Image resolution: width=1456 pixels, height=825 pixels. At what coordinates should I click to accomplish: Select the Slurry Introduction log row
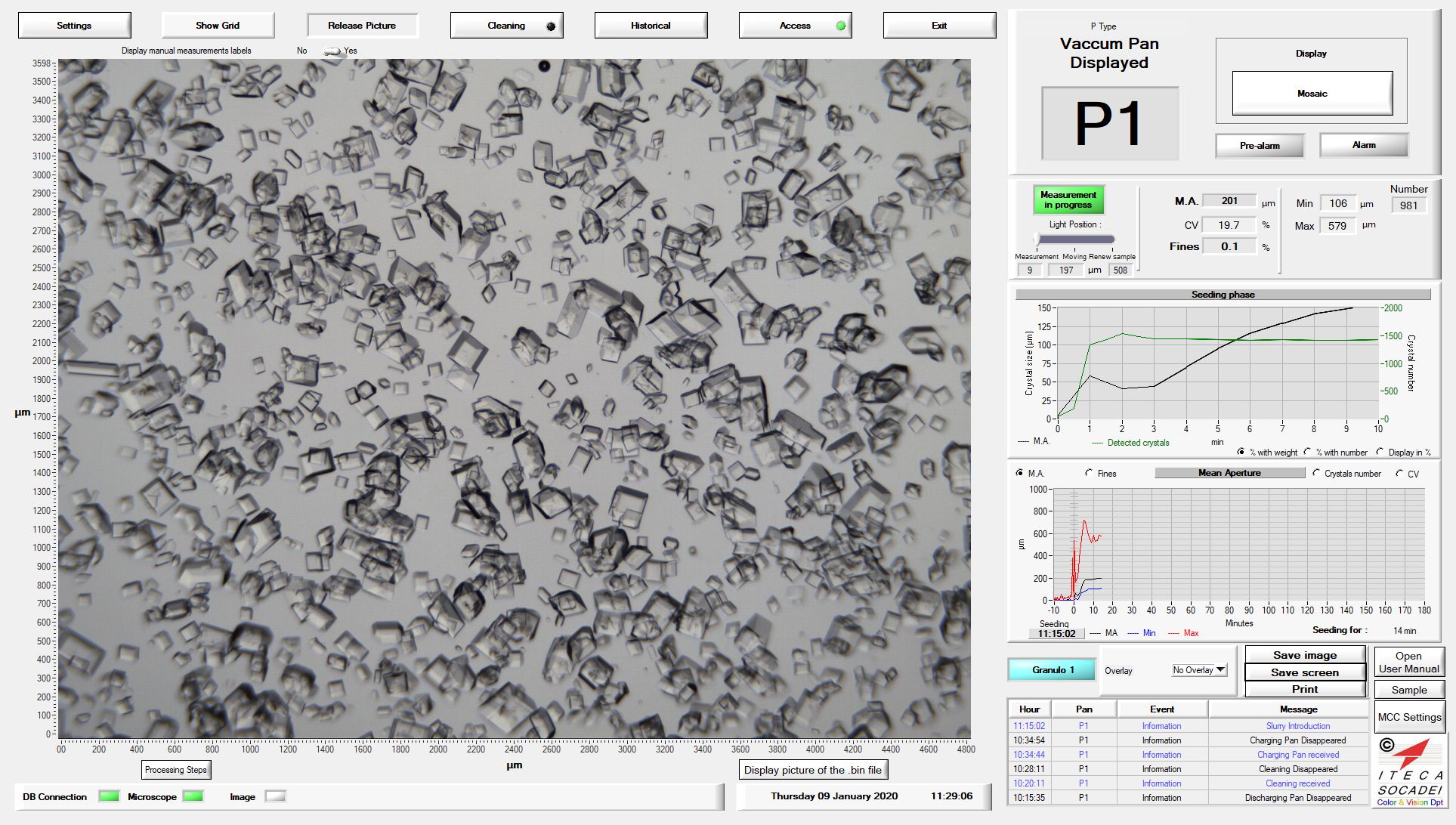click(1297, 726)
